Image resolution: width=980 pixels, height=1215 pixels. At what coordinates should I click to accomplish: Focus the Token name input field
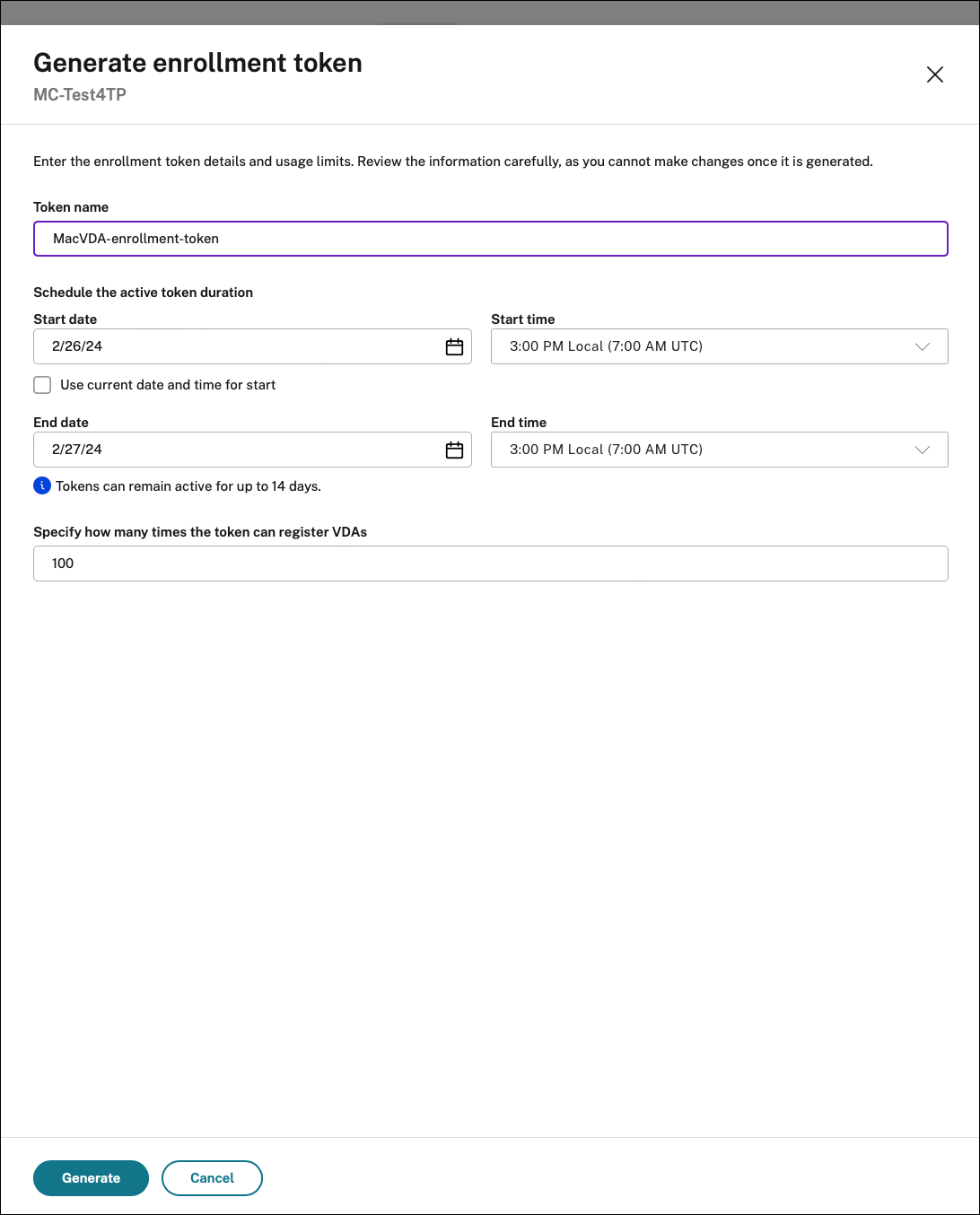(x=490, y=239)
